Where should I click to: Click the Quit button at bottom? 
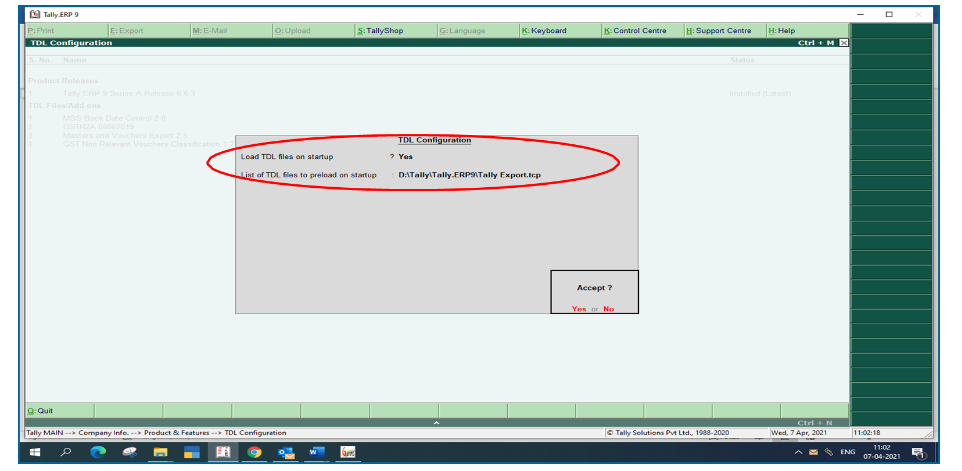pyautogui.click(x=60, y=410)
